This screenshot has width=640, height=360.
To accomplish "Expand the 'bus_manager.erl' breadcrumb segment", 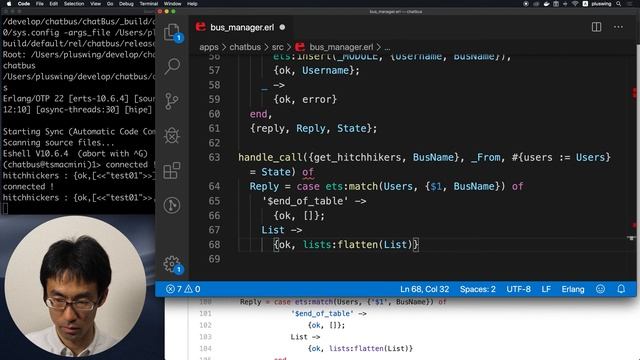I will [x=341, y=47].
